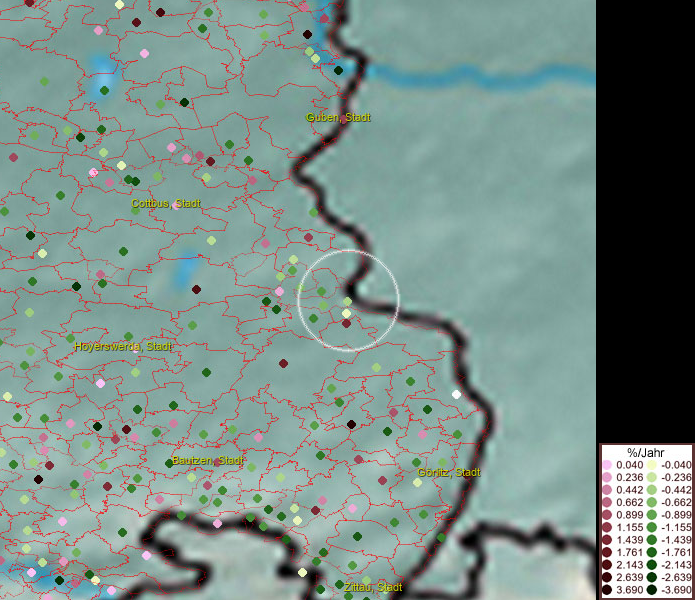Select the 3.690 darkest red legend swatch
The height and width of the screenshot is (600, 695).
click(607, 591)
